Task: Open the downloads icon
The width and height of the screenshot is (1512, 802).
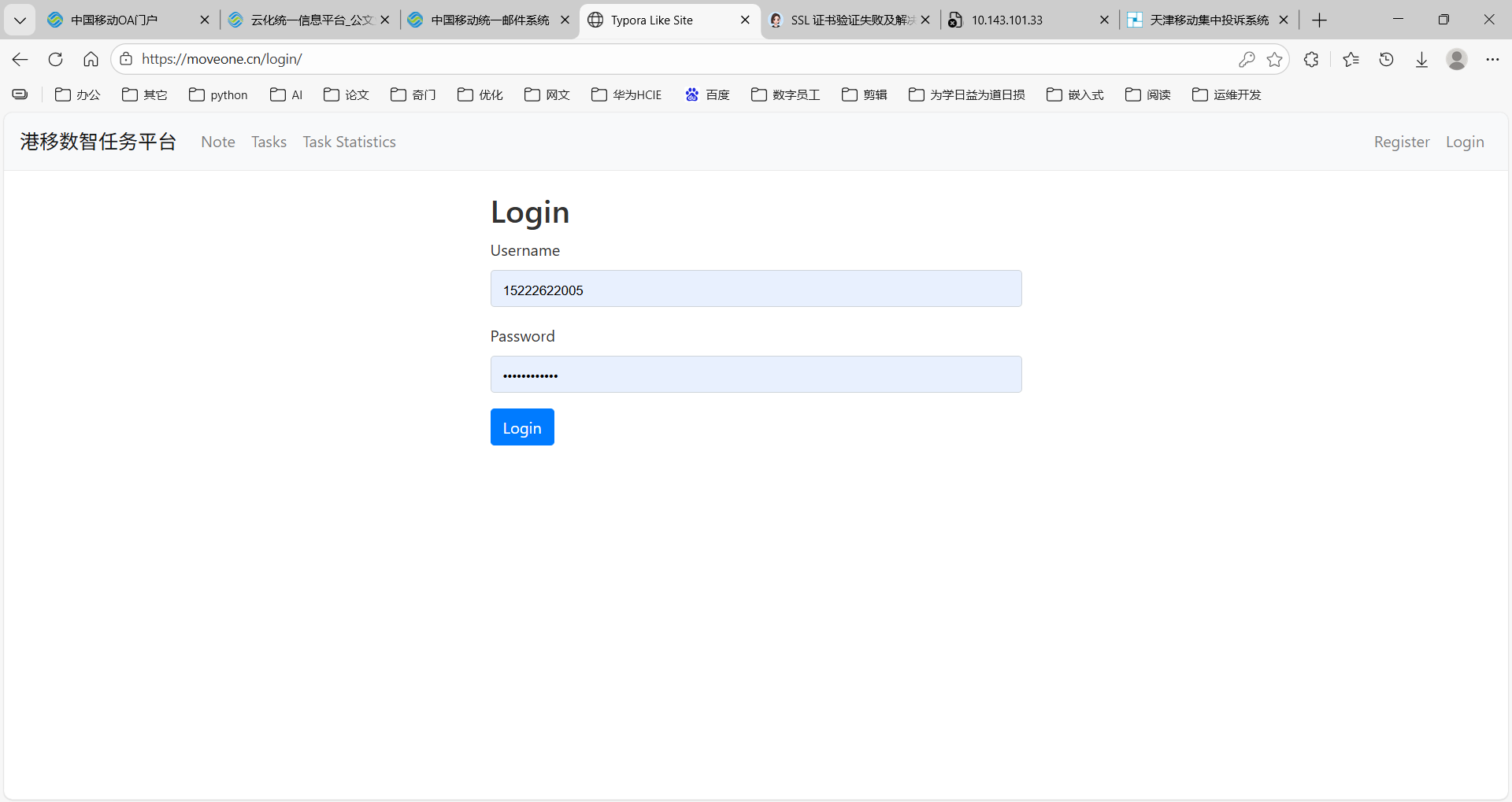Action: [x=1421, y=59]
